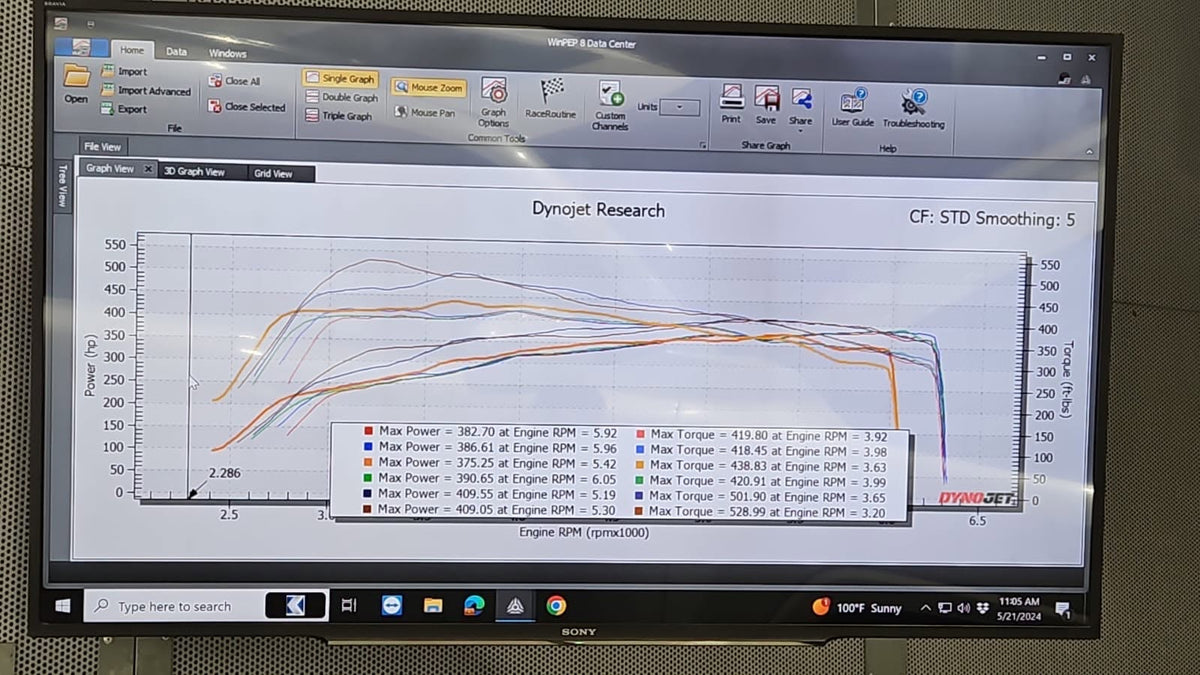The width and height of the screenshot is (1200, 675).
Task: Click Close Selected in the File group
Action: coord(247,107)
